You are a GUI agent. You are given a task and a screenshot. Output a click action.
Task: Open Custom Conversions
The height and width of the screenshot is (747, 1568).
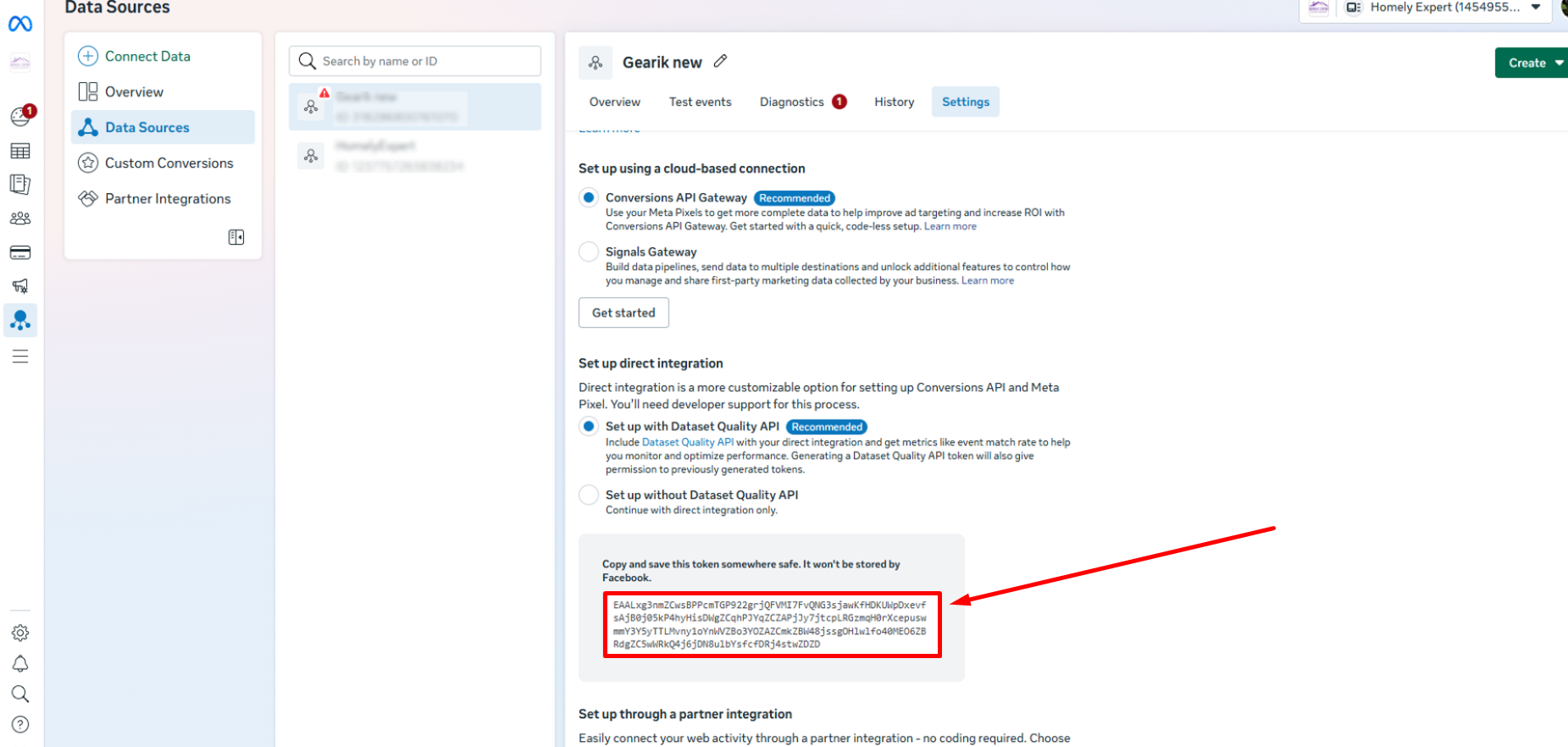[163, 163]
